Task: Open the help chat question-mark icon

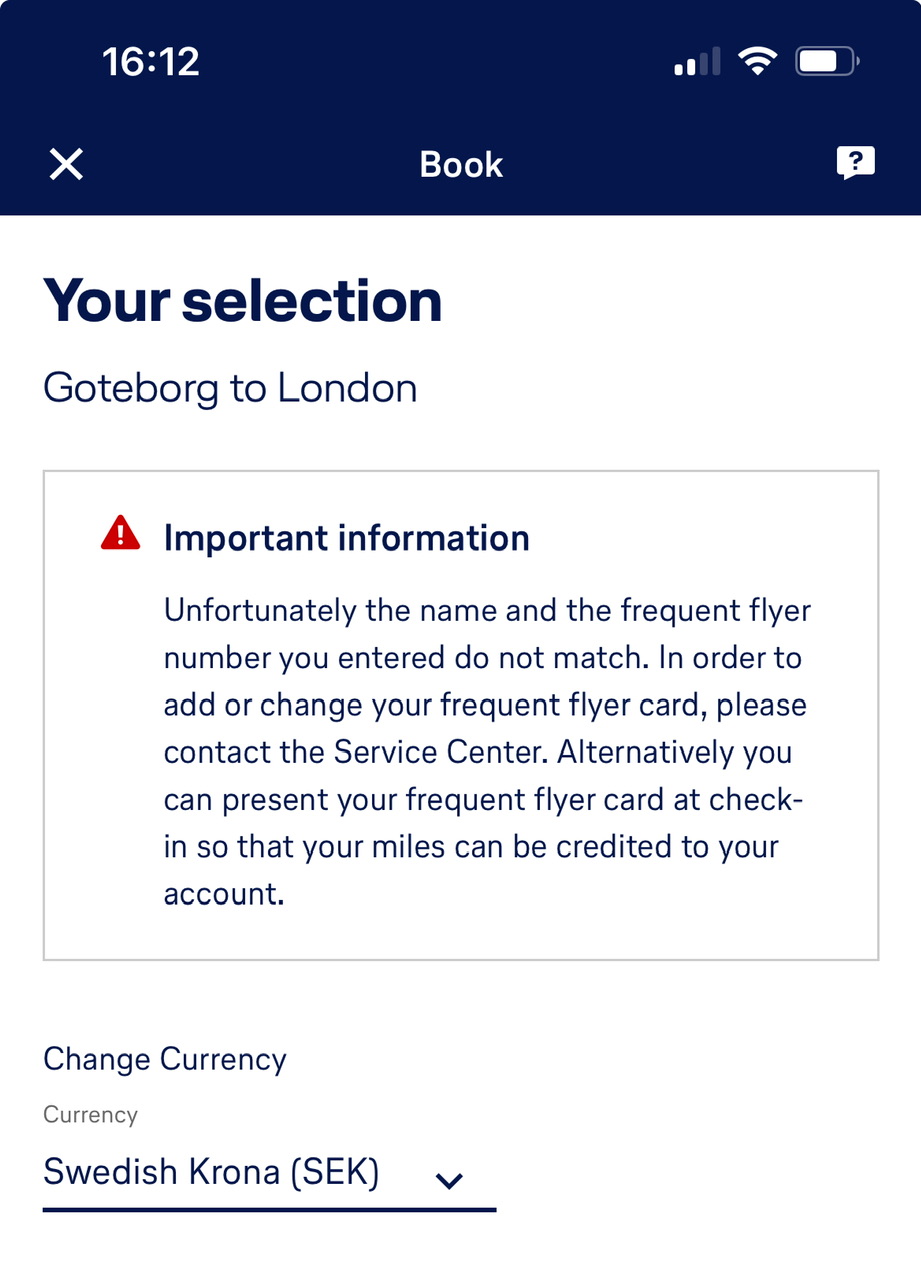Action: pyautogui.click(x=855, y=163)
